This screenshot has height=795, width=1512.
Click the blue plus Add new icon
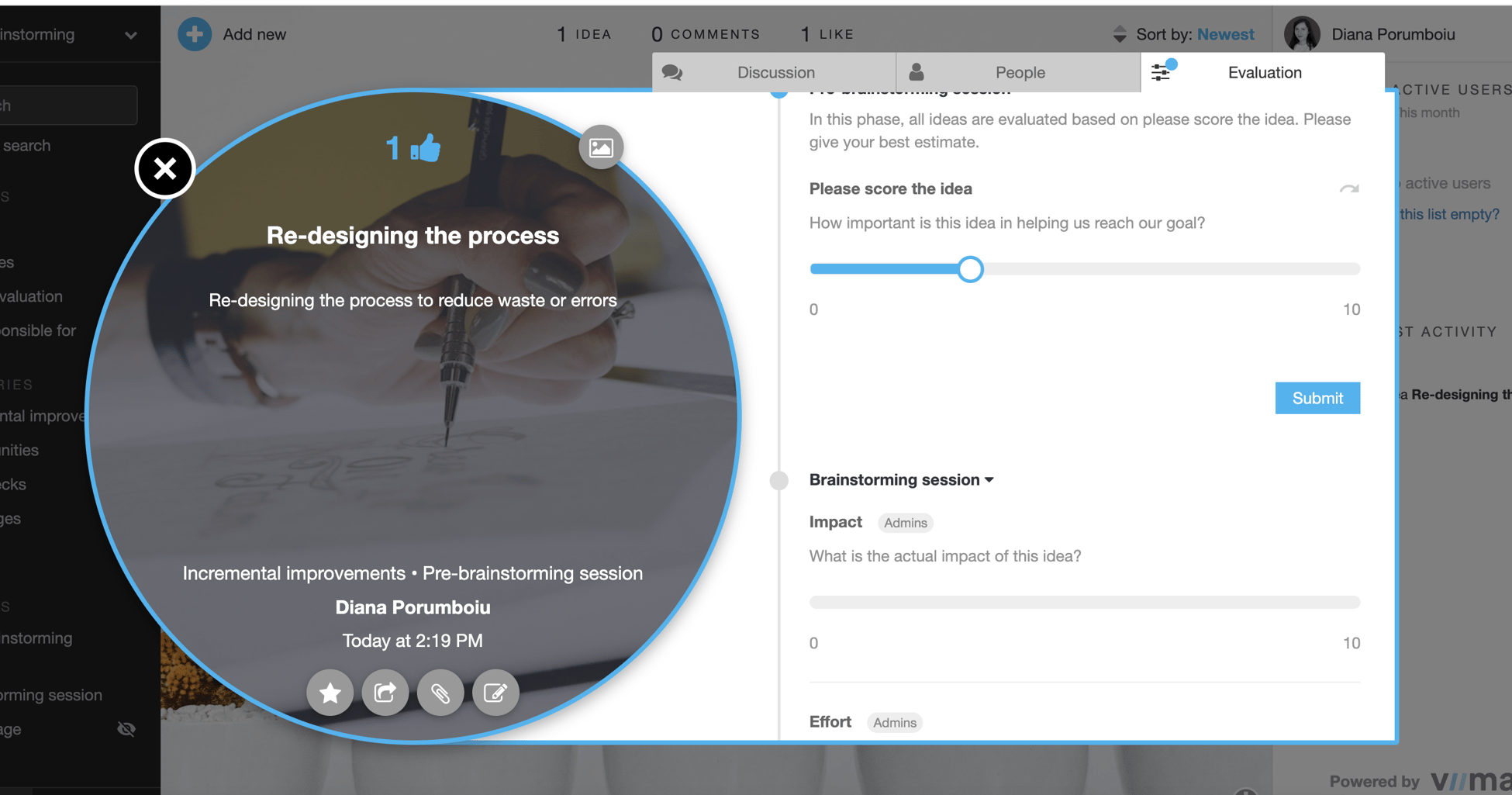pyautogui.click(x=195, y=34)
